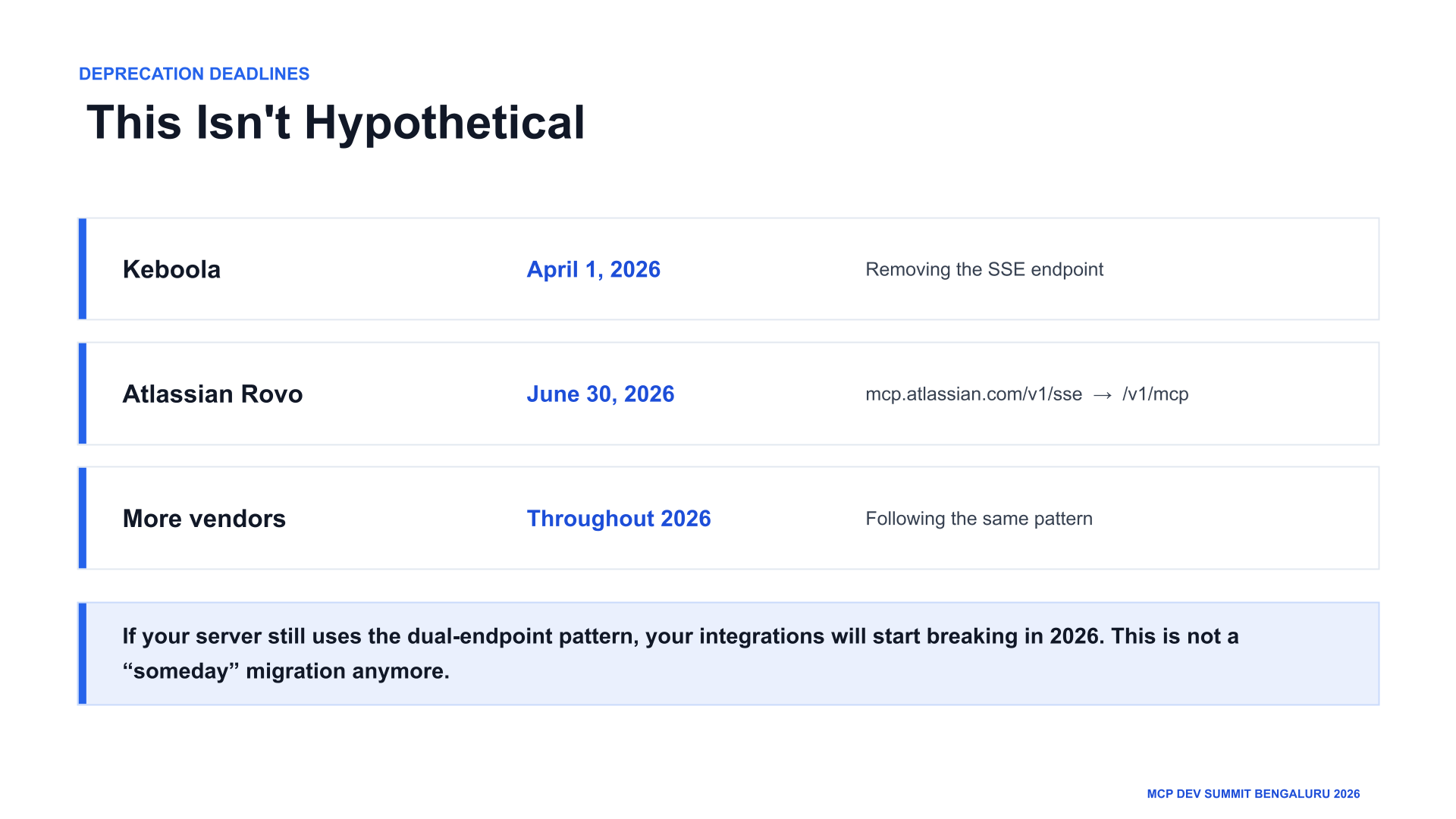Select the 'April 1, 2026' deadline date
The width and height of the screenshot is (1456, 819).
click(x=594, y=269)
